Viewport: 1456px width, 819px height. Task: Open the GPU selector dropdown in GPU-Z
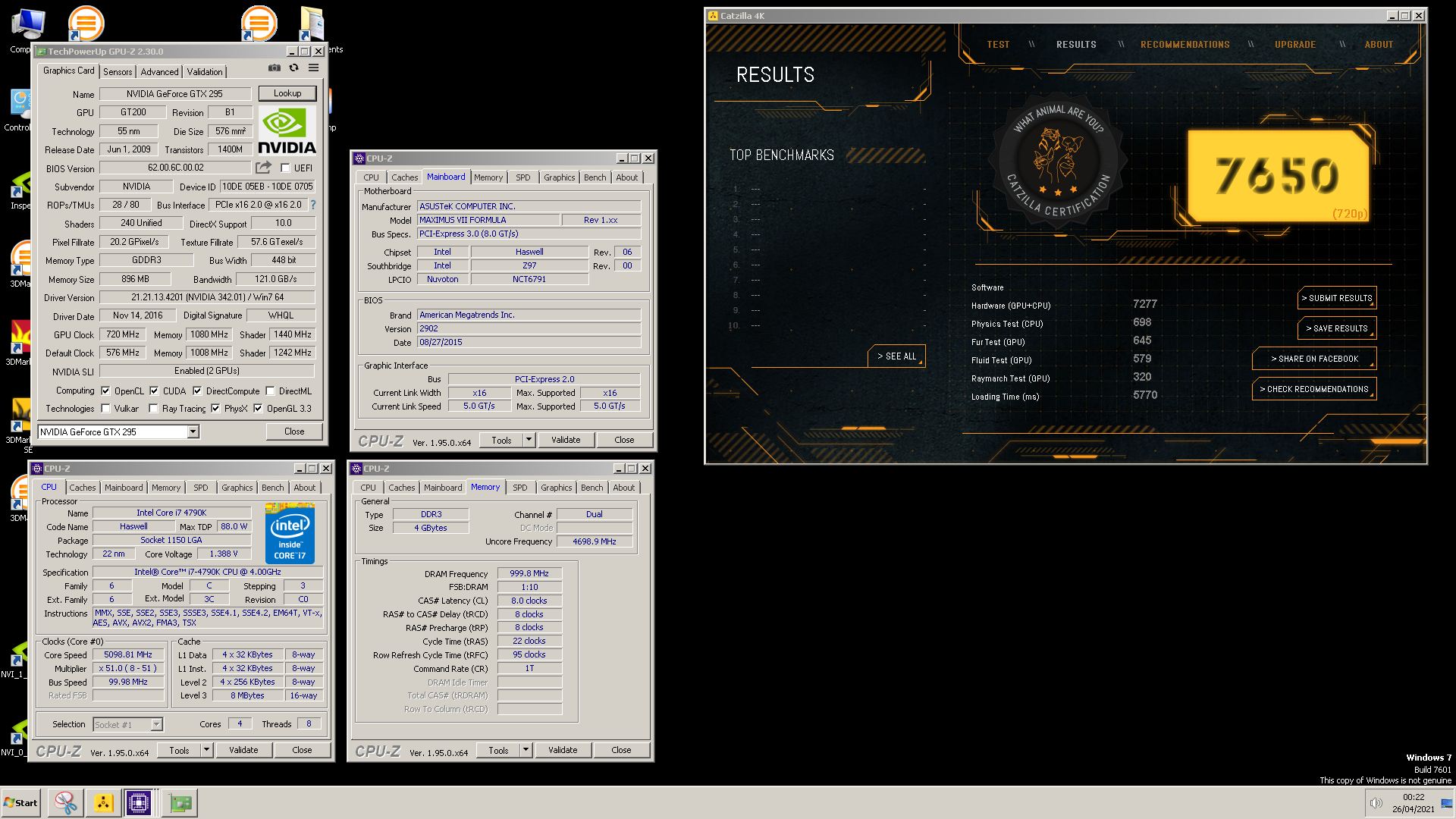(193, 432)
